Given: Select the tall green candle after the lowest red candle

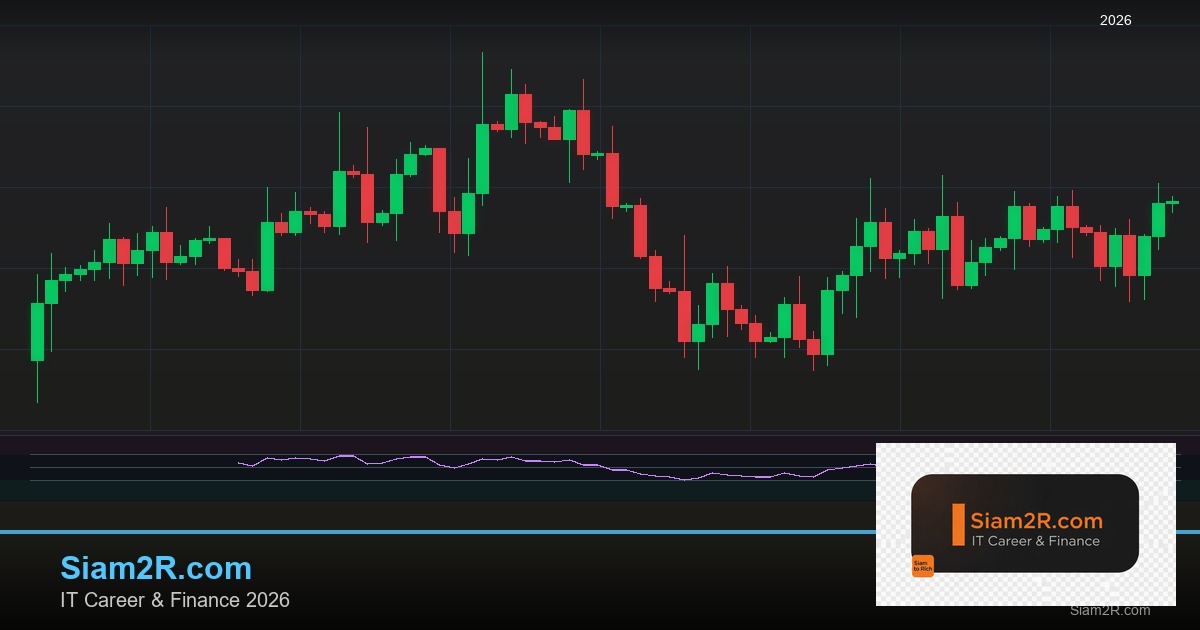Looking at the screenshot, I should [x=827, y=322].
